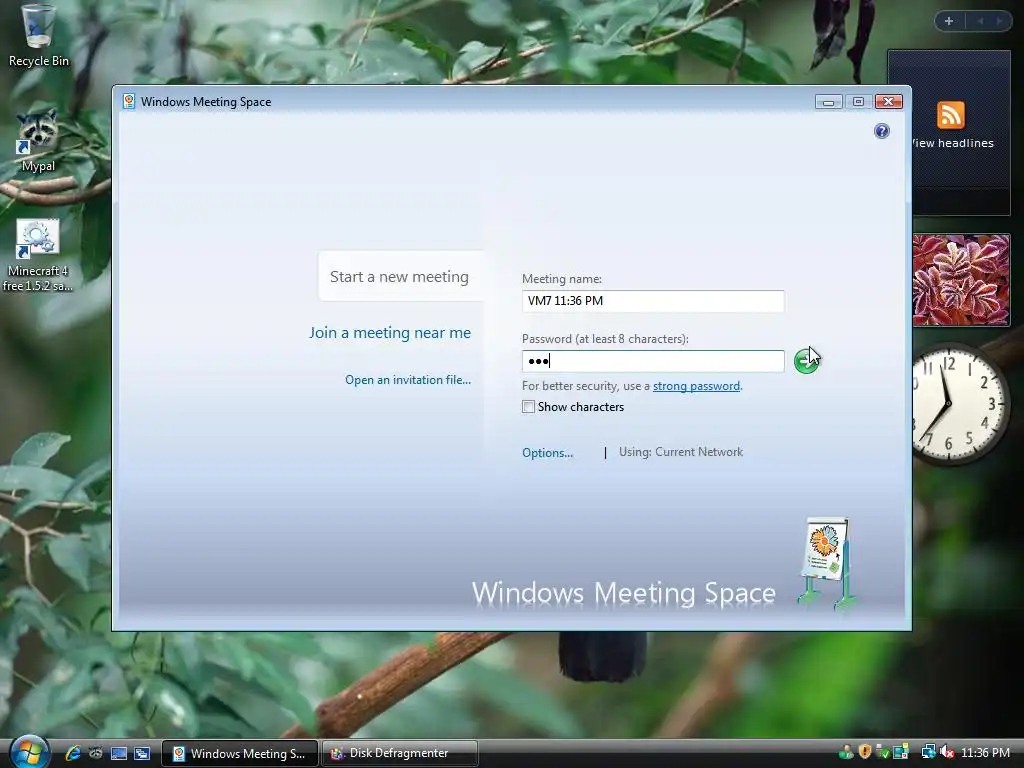The width and height of the screenshot is (1024, 768).
Task: Open the Start menu orb
Action: click(29, 751)
